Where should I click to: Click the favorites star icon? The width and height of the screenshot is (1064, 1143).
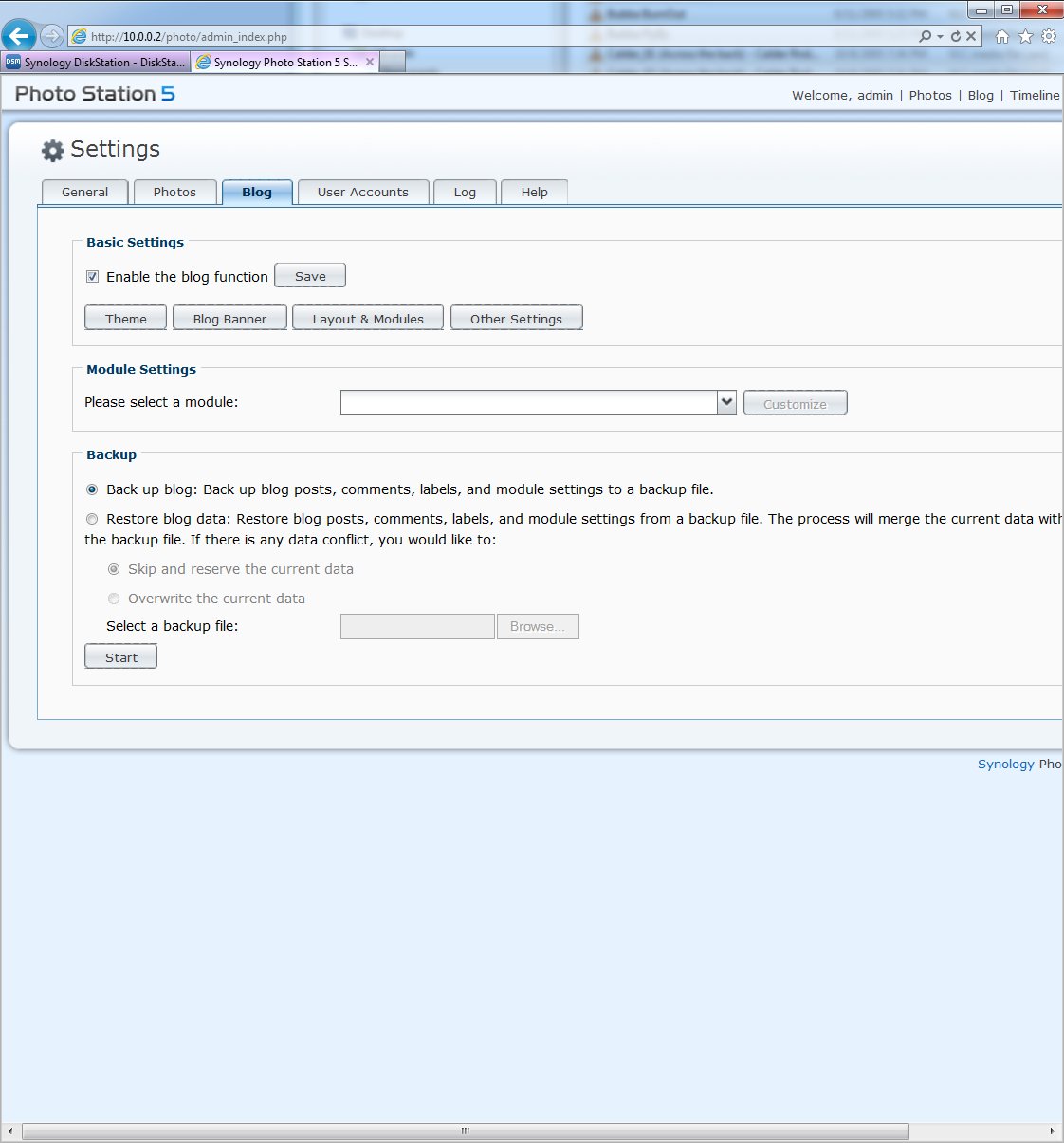click(1025, 36)
